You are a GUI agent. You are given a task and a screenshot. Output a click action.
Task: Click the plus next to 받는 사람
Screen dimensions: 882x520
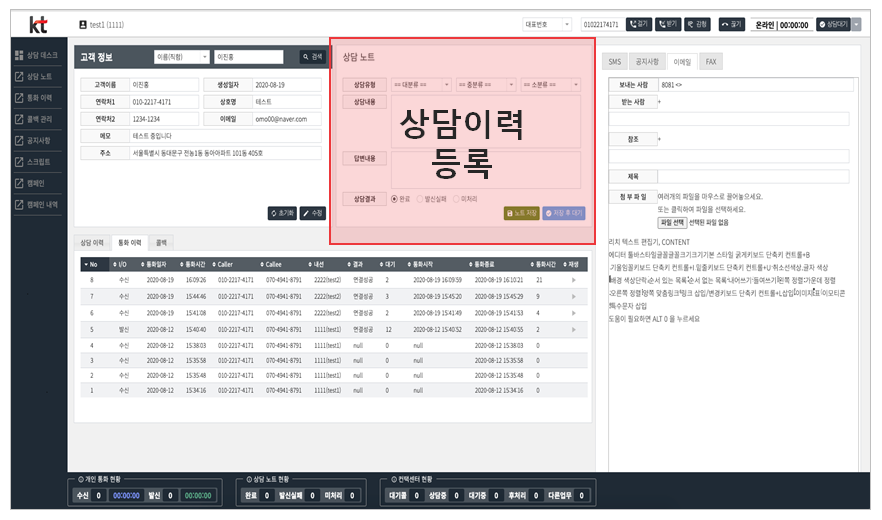(x=659, y=102)
